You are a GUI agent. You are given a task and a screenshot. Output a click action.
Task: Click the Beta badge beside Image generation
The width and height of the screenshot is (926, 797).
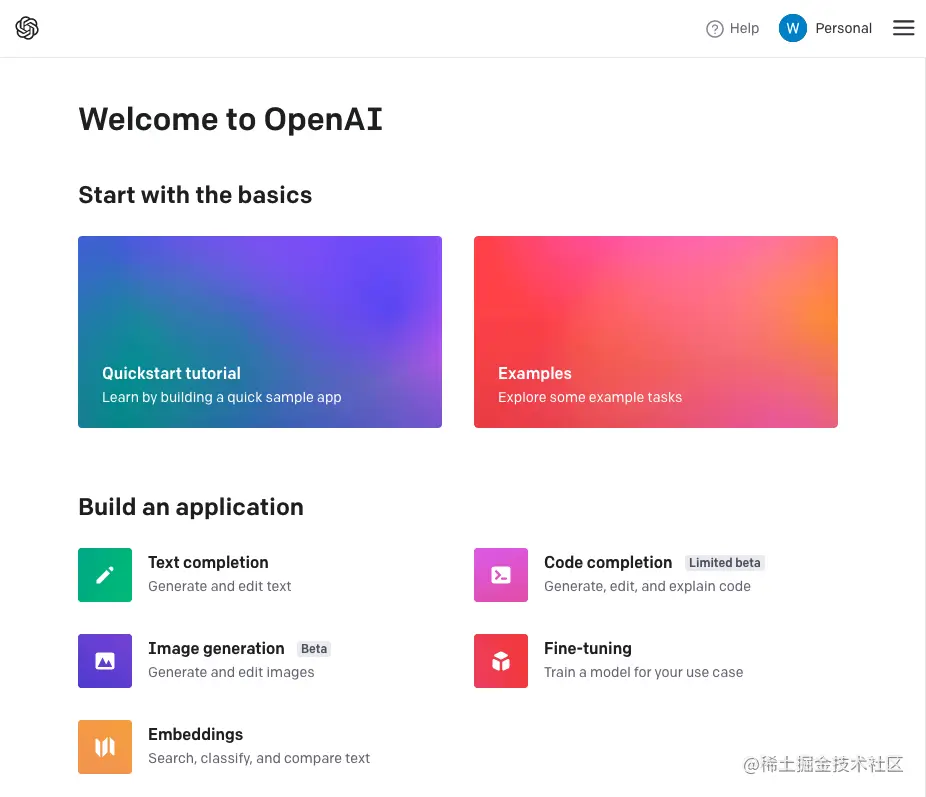[x=314, y=649]
